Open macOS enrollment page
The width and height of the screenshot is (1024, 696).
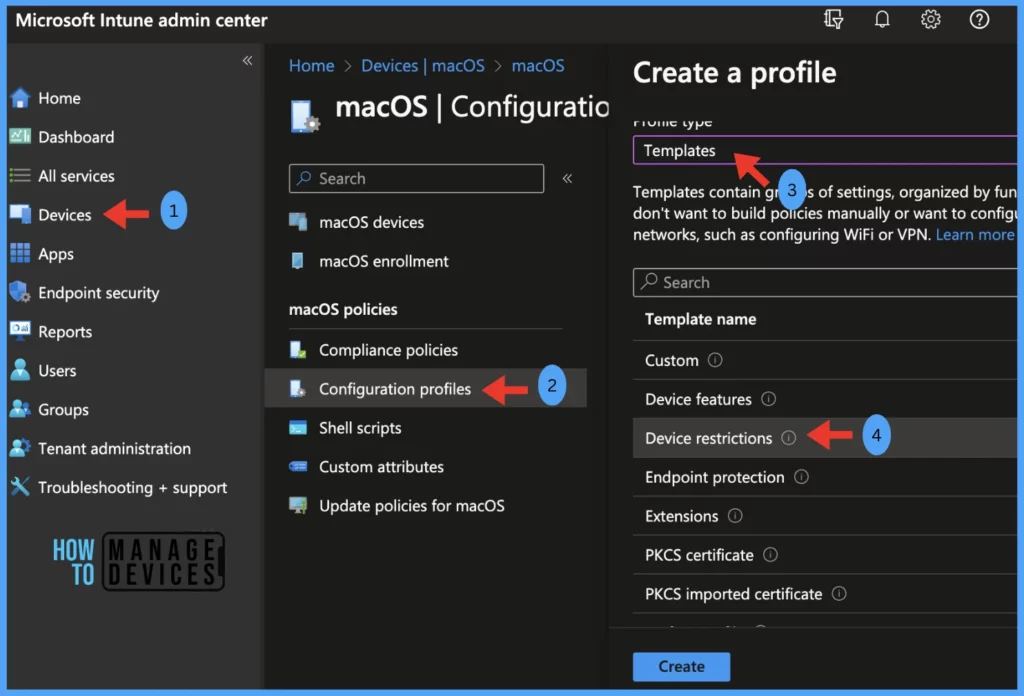(x=383, y=261)
